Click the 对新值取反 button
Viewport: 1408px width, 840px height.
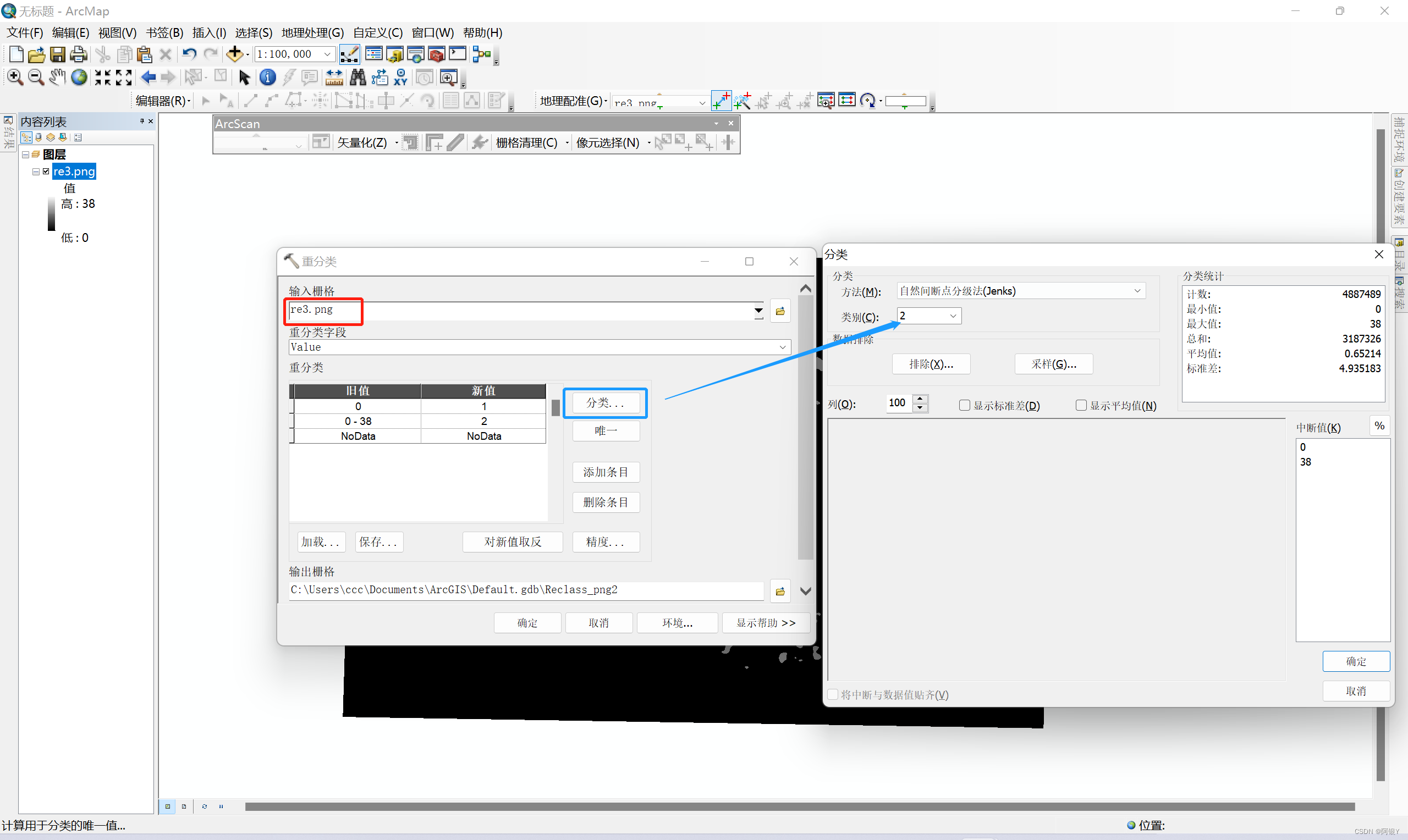click(513, 541)
